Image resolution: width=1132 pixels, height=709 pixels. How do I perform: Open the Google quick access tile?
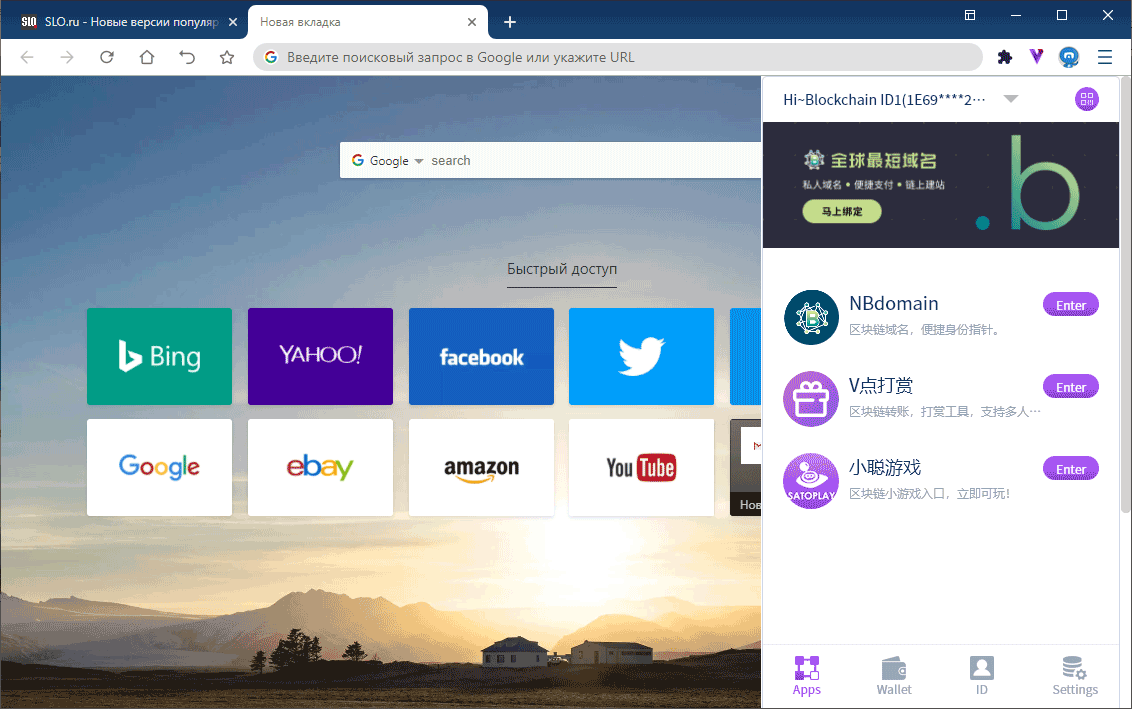(160, 468)
